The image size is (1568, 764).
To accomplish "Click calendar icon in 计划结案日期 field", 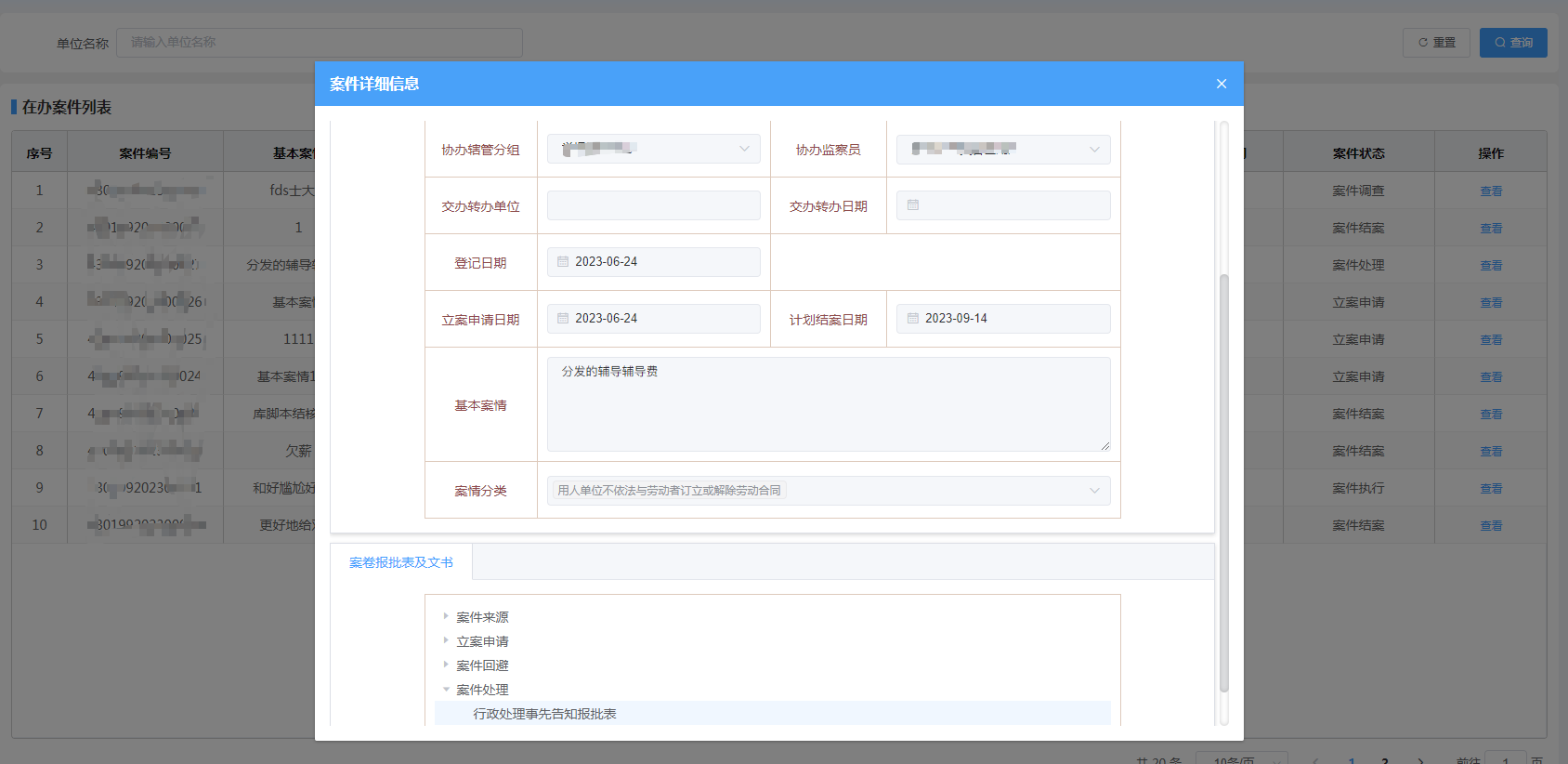I will coord(913,319).
